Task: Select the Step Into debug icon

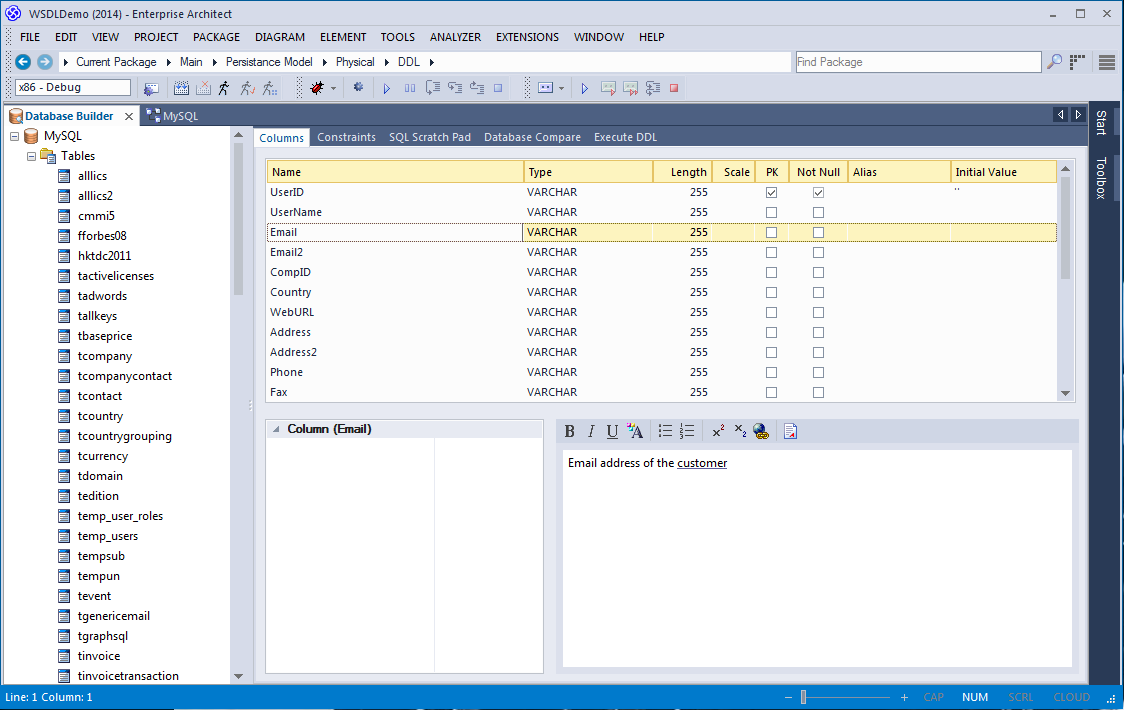Action: tap(432, 87)
